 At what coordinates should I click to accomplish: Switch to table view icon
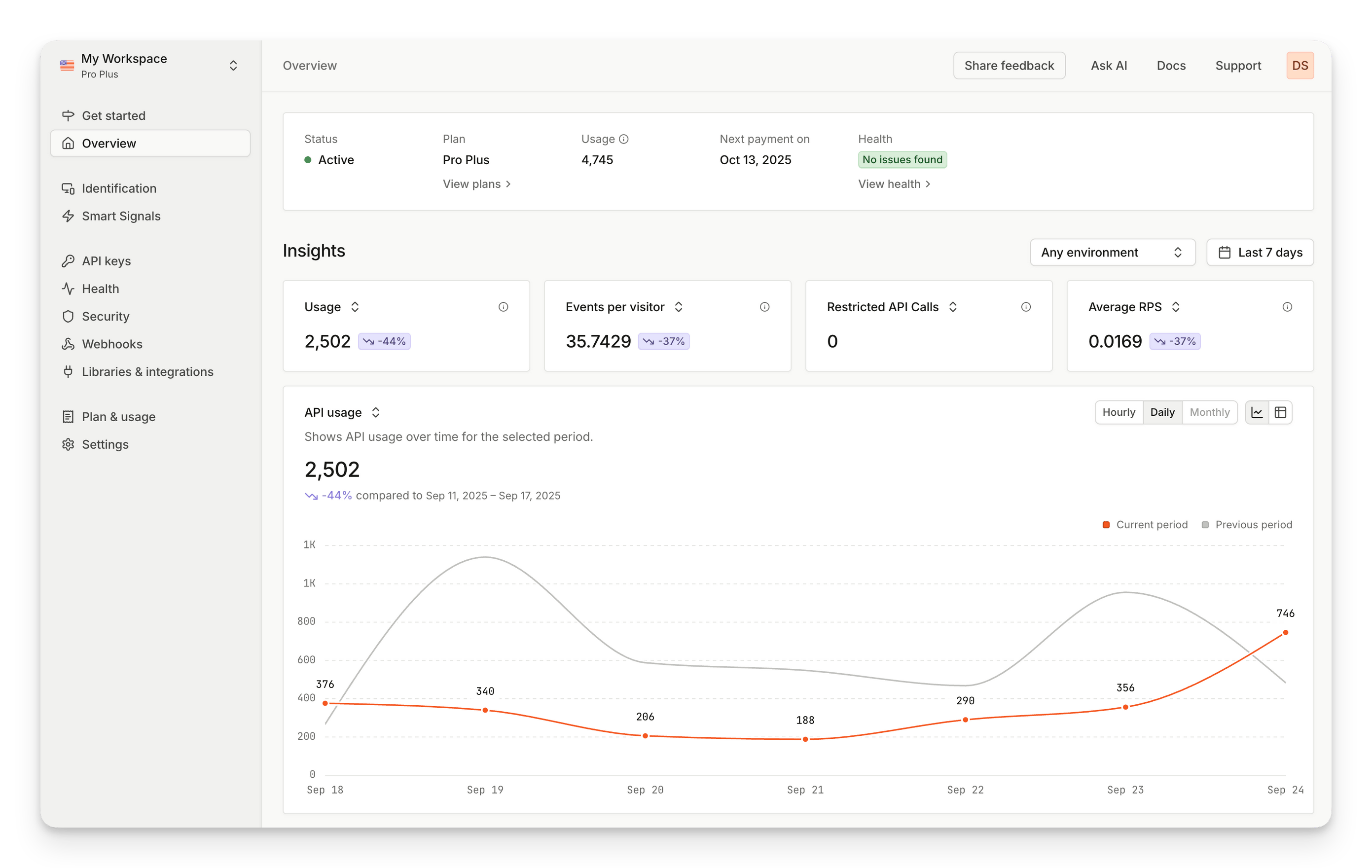coord(1280,413)
